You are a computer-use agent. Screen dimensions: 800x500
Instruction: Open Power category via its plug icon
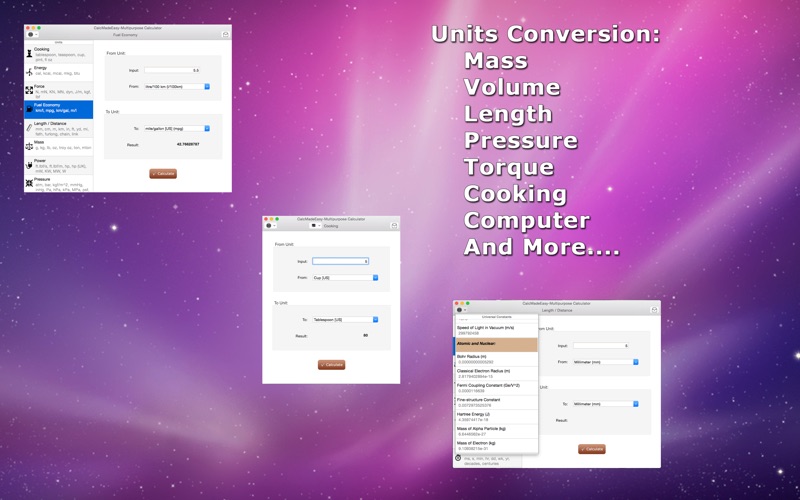click(29, 165)
